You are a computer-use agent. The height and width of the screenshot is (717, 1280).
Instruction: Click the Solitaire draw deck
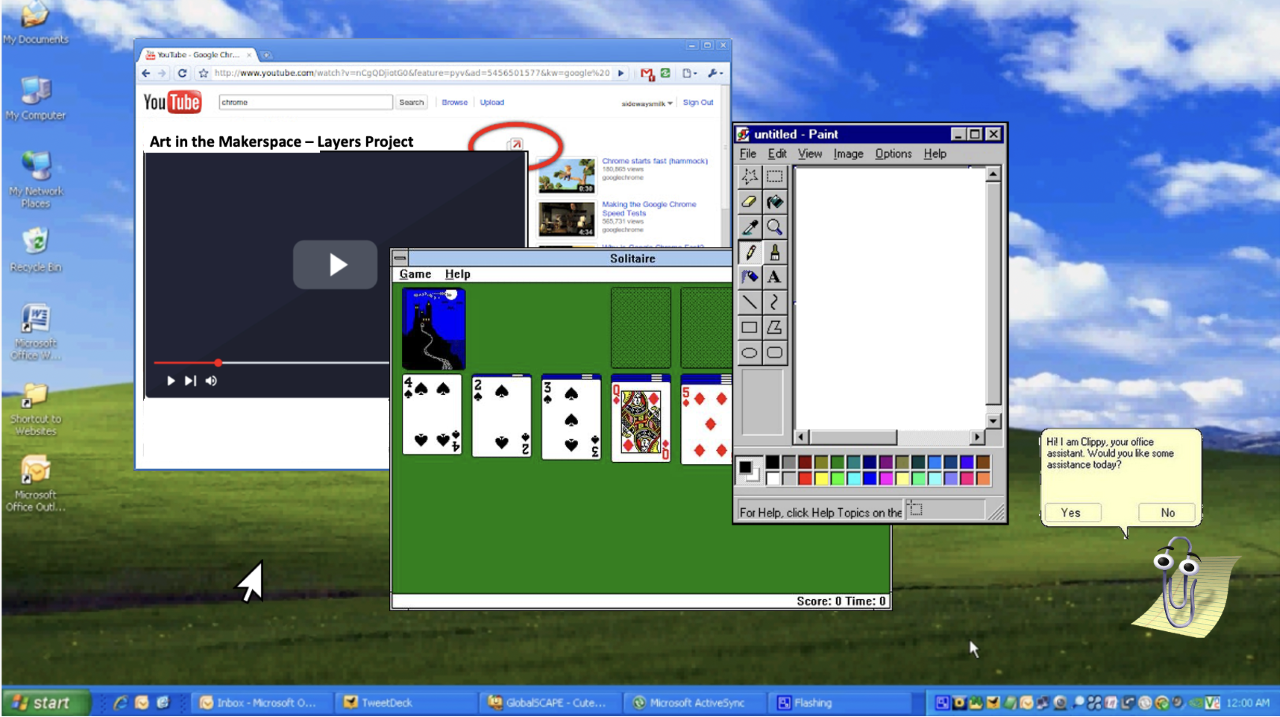tap(433, 328)
